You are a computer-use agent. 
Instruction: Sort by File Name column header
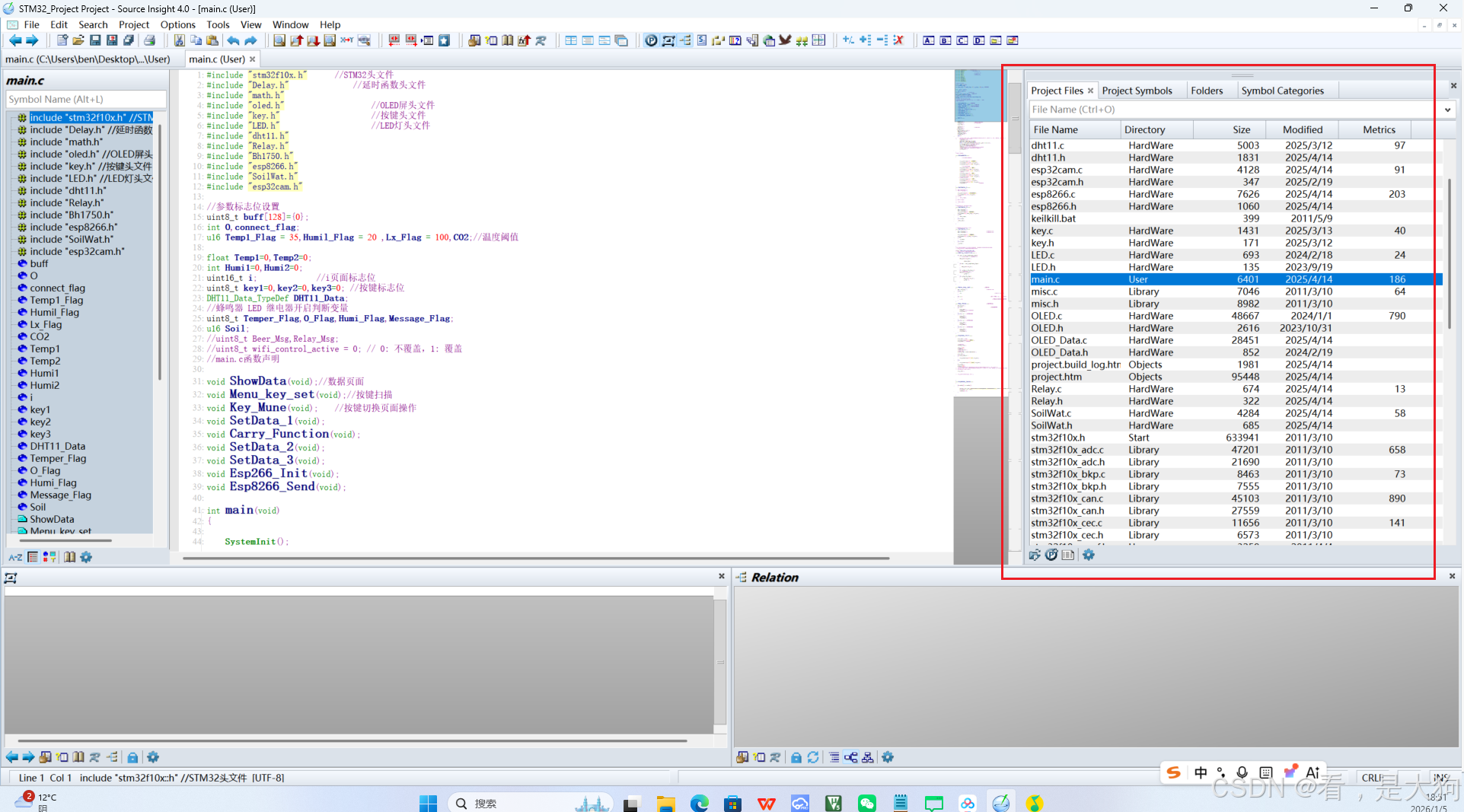coord(1075,129)
